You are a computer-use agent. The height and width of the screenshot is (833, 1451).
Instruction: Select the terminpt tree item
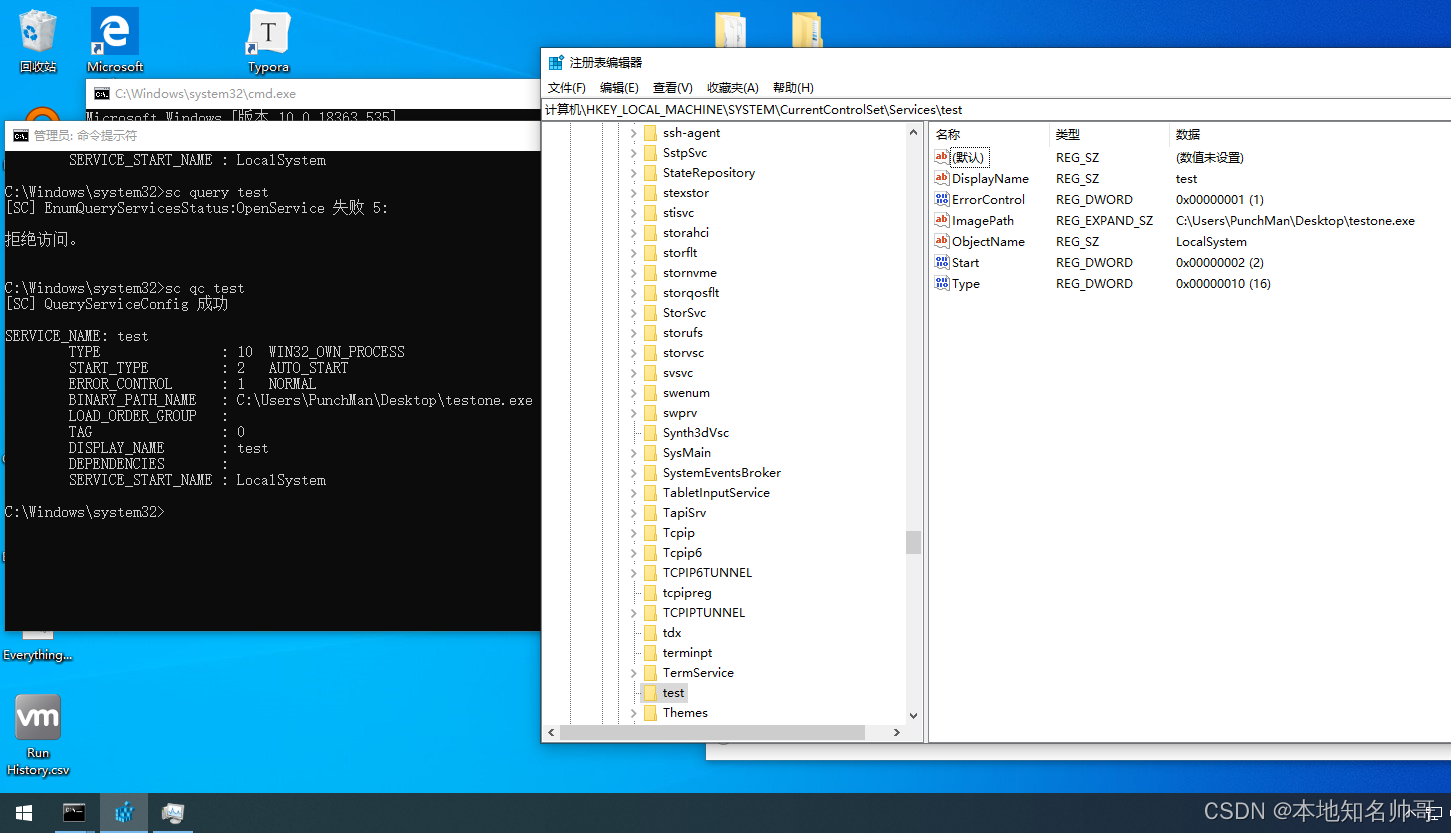[x=688, y=653]
